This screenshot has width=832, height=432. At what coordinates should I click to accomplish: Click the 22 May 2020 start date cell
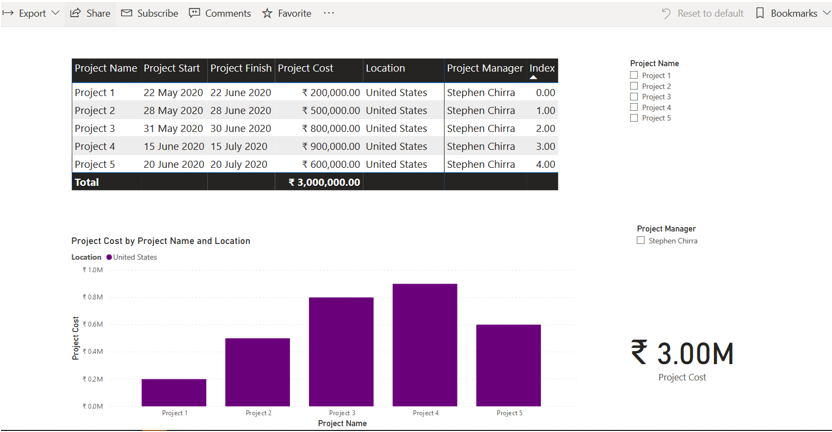[x=173, y=92]
